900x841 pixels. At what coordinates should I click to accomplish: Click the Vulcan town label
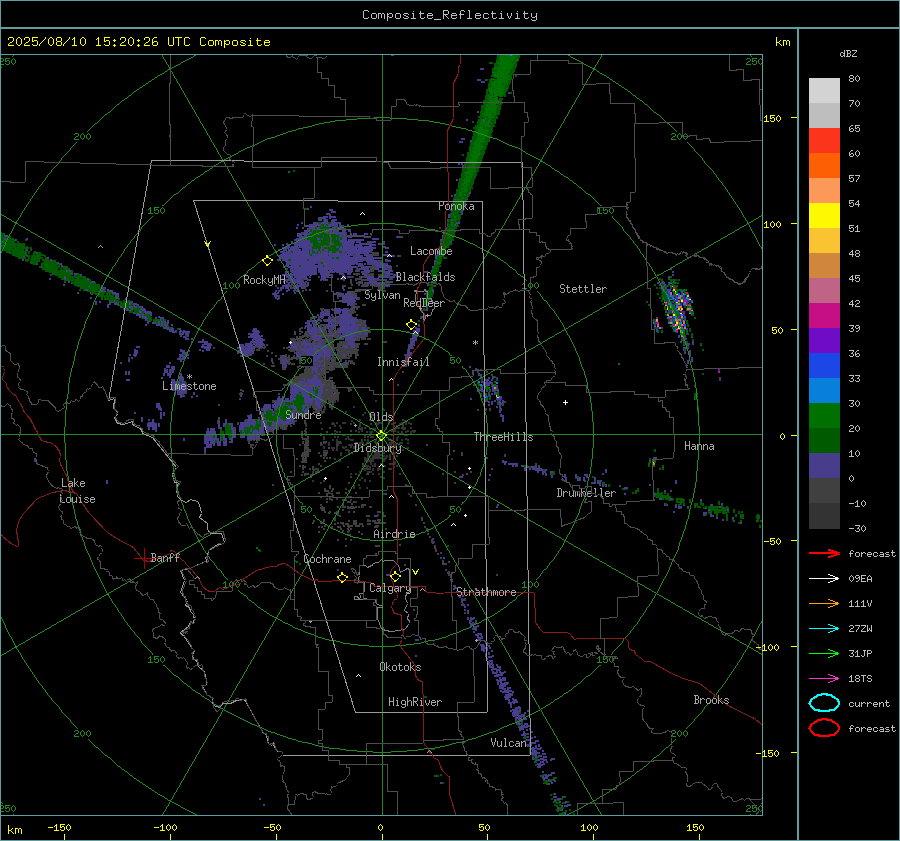[x=508, y=743]
